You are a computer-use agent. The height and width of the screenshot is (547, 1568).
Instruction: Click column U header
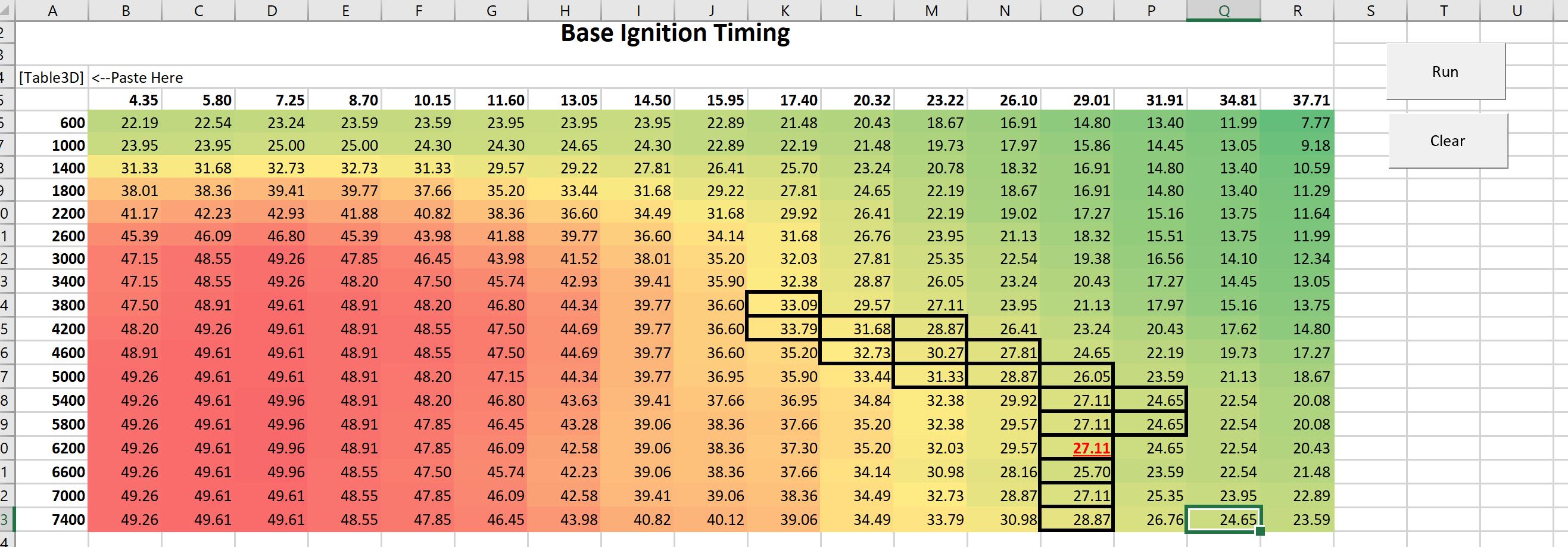pyautogui.click(x=1516, y=10)
